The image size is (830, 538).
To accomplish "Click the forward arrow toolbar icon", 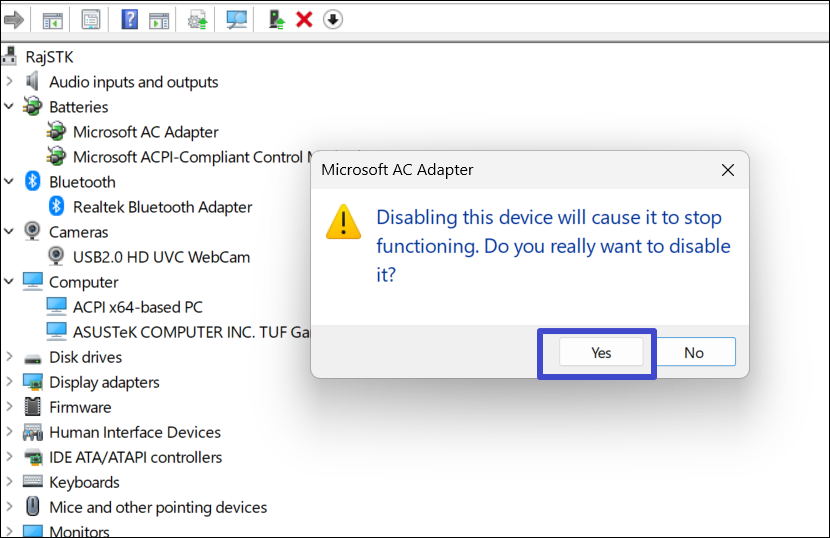I will pyautogui.click(x=13, y=19).
